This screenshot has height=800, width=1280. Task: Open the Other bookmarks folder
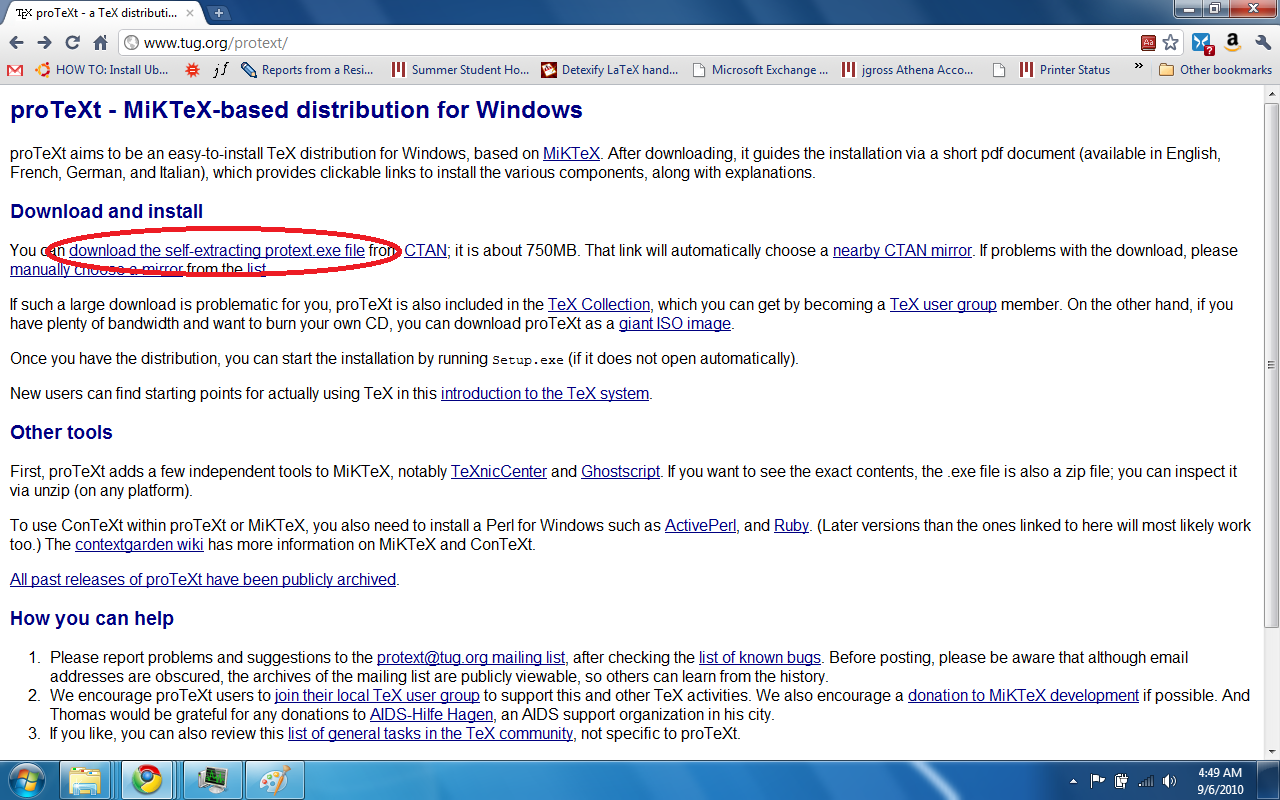1215,70
